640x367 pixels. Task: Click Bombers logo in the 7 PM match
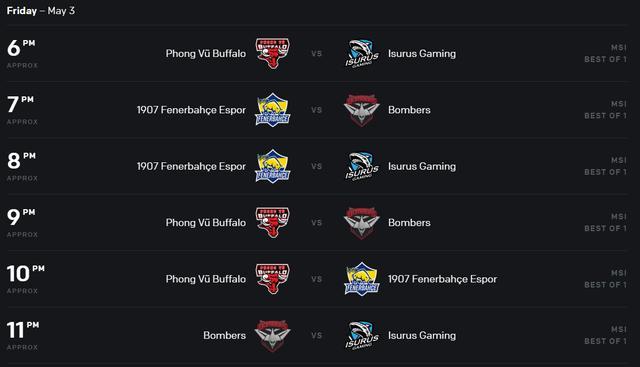click(362, 110)
